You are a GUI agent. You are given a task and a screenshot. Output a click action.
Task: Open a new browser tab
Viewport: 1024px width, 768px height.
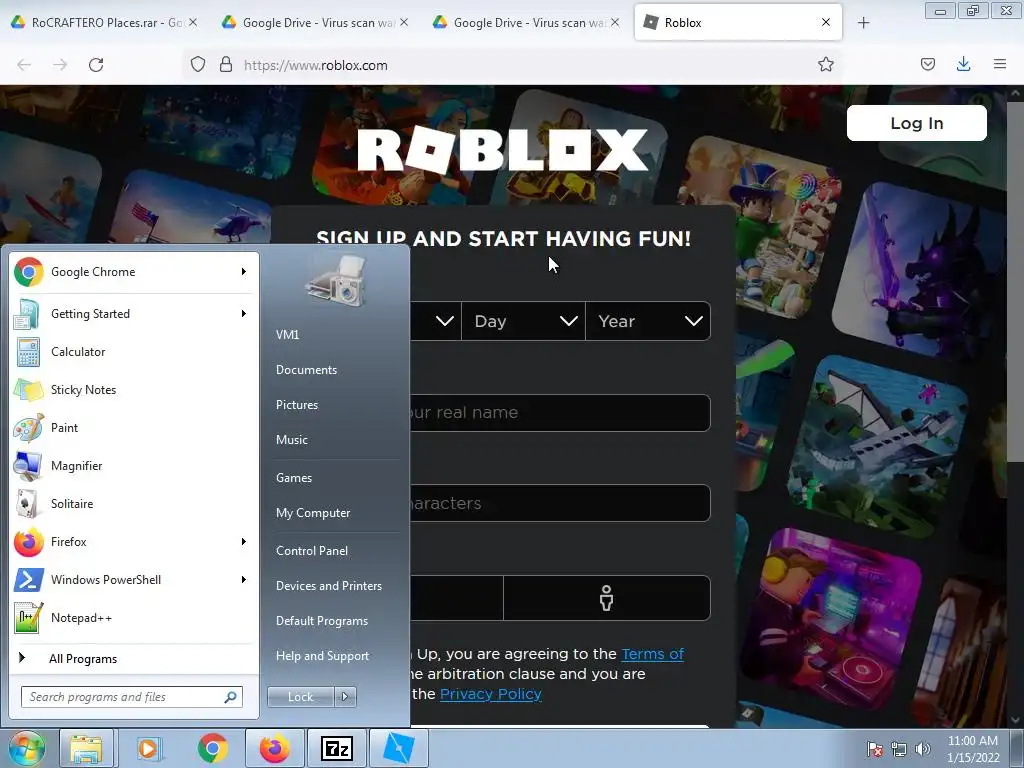(863, 23)
